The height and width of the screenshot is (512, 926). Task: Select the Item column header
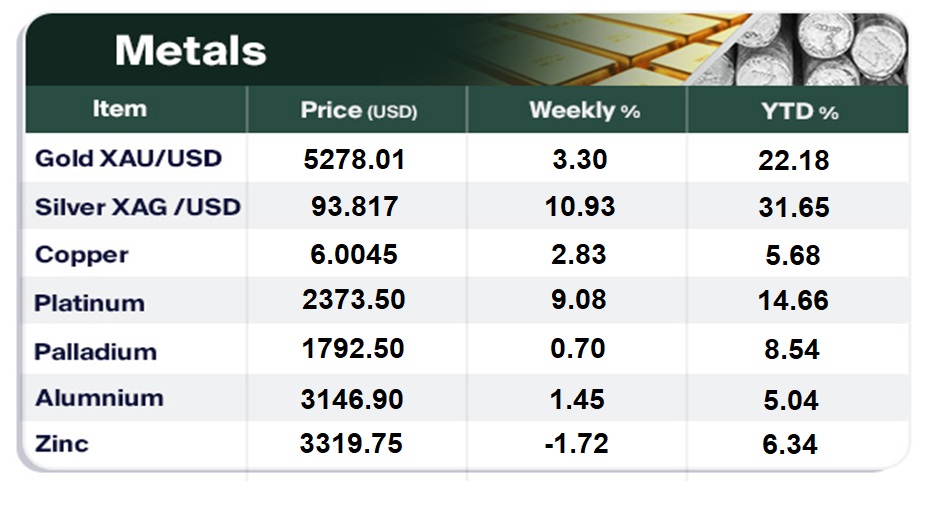pyautogui.click(x=120, y=109)
